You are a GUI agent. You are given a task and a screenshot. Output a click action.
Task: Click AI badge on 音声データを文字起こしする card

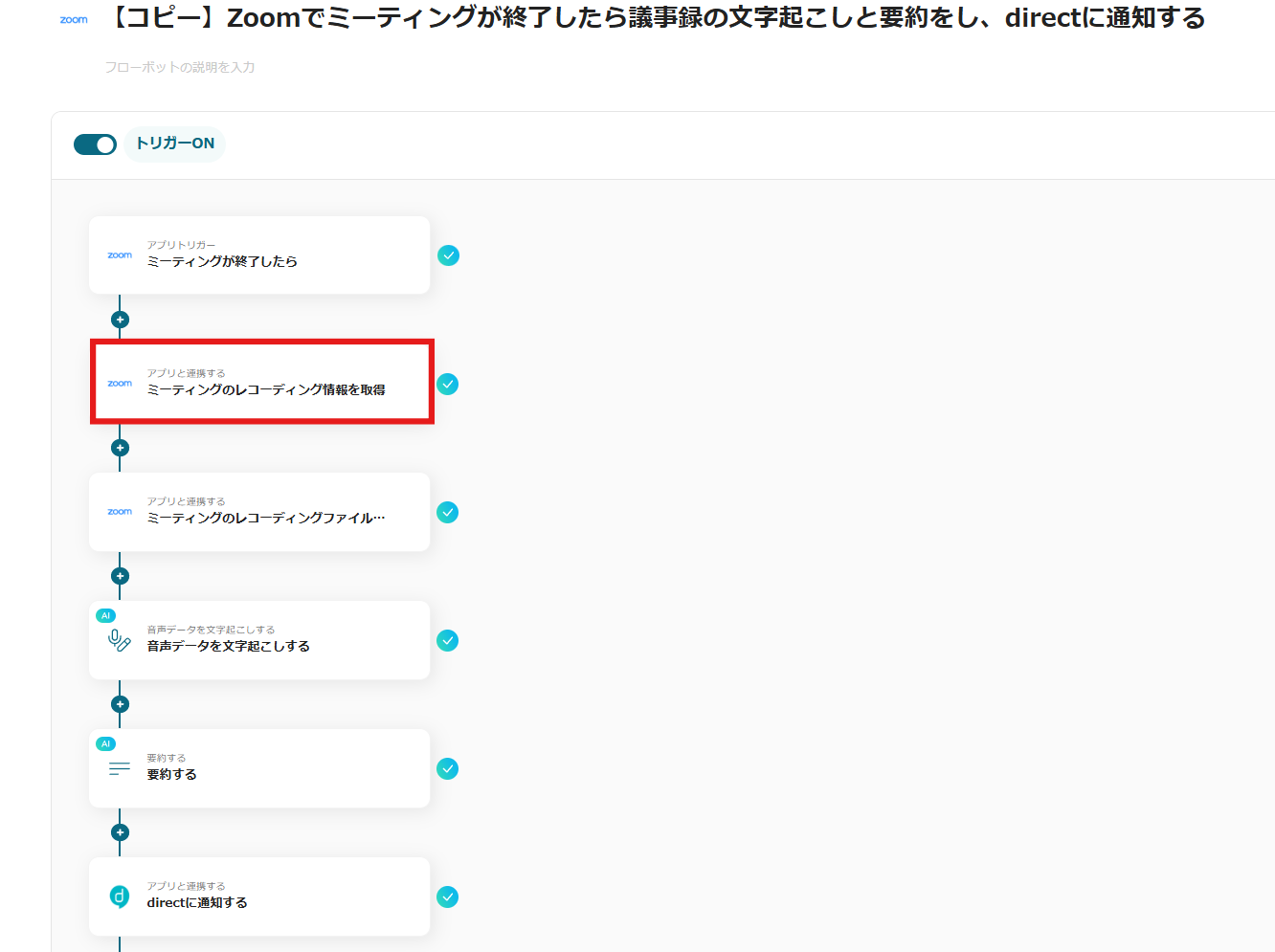point(106,615)
